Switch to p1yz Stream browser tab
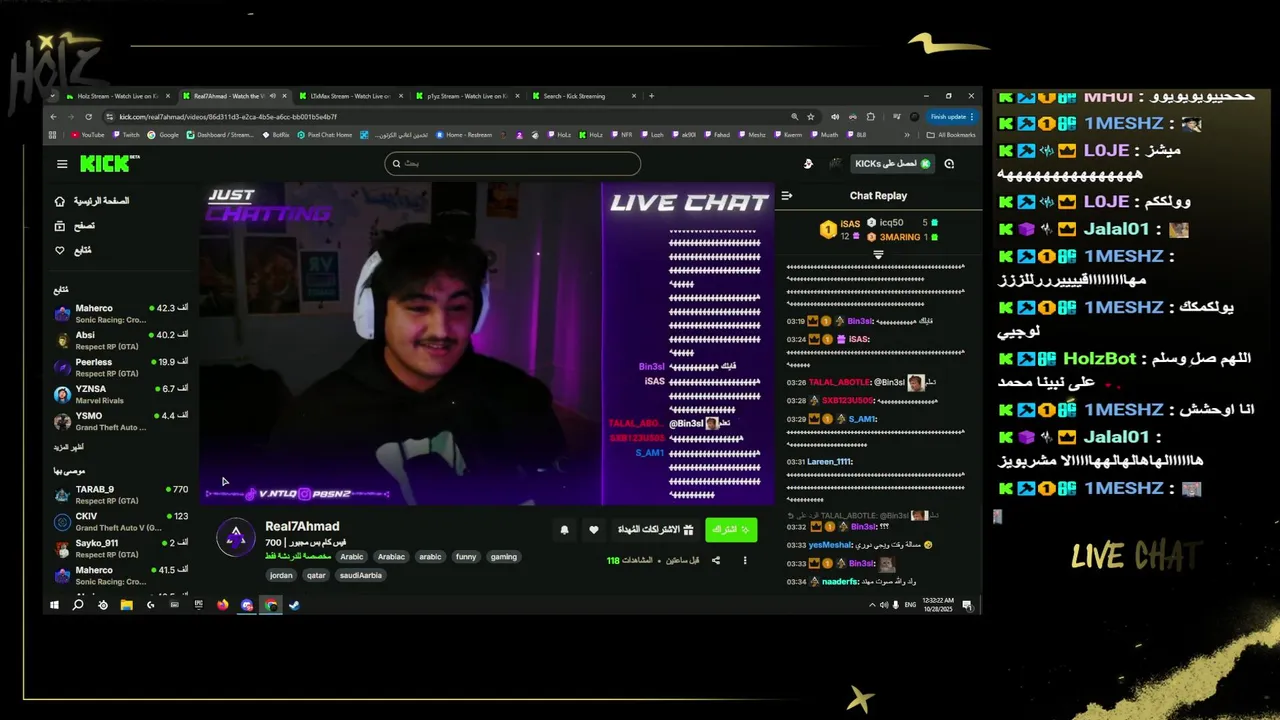The height and width of the screenshot is (720, 1280). (466, 96)
